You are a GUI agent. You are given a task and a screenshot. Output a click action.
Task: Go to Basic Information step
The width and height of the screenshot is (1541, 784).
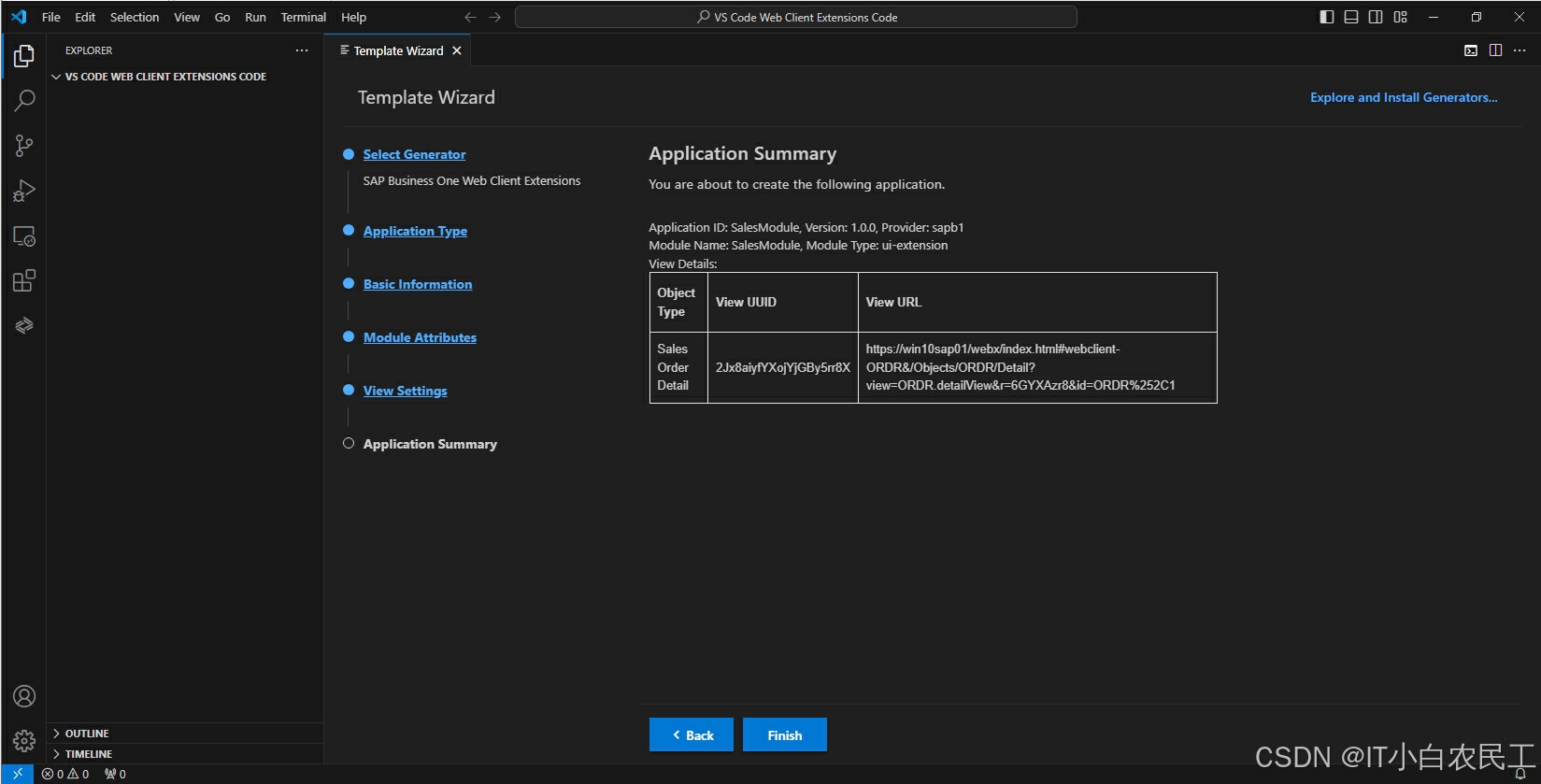pos(418,284)
